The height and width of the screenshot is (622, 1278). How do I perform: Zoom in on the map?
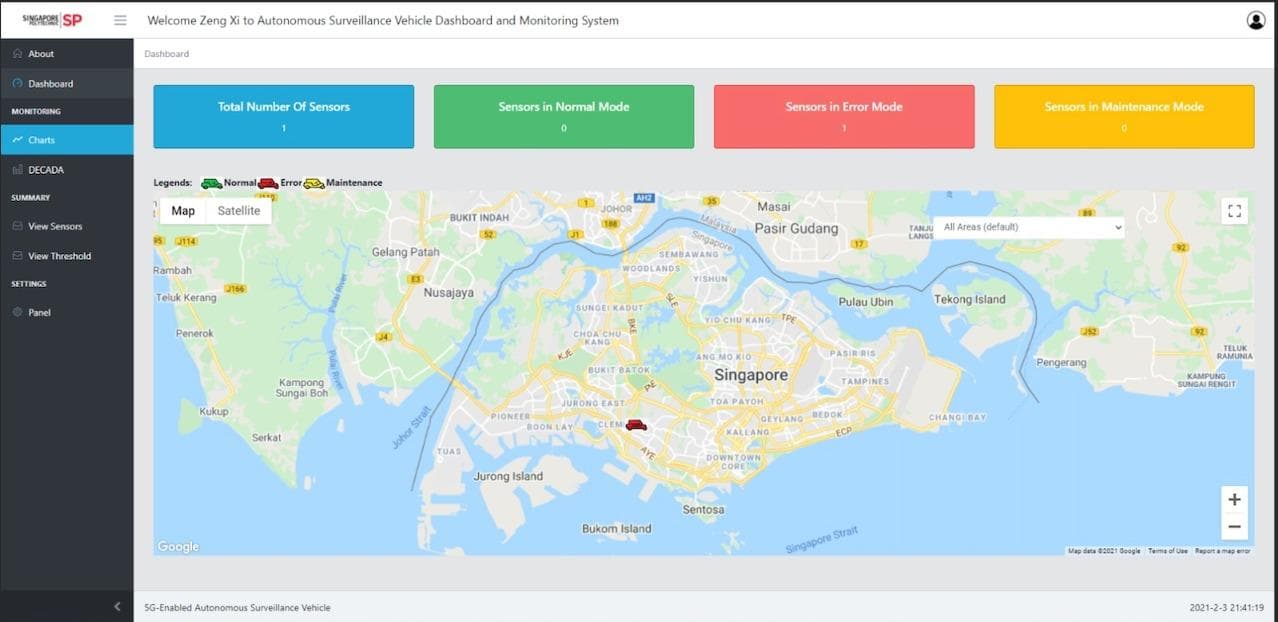click(x=1234, y=499)
